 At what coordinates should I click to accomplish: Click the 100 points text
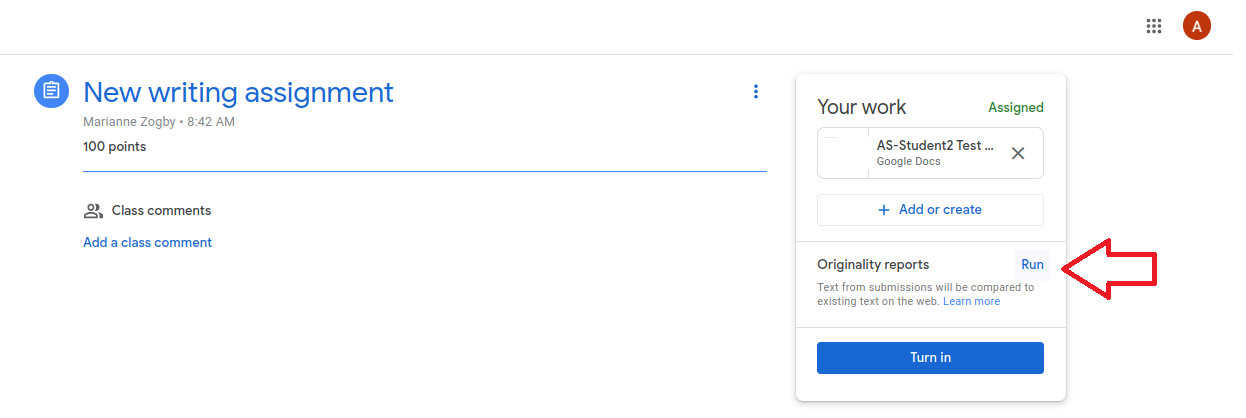[x=114, y=147]
